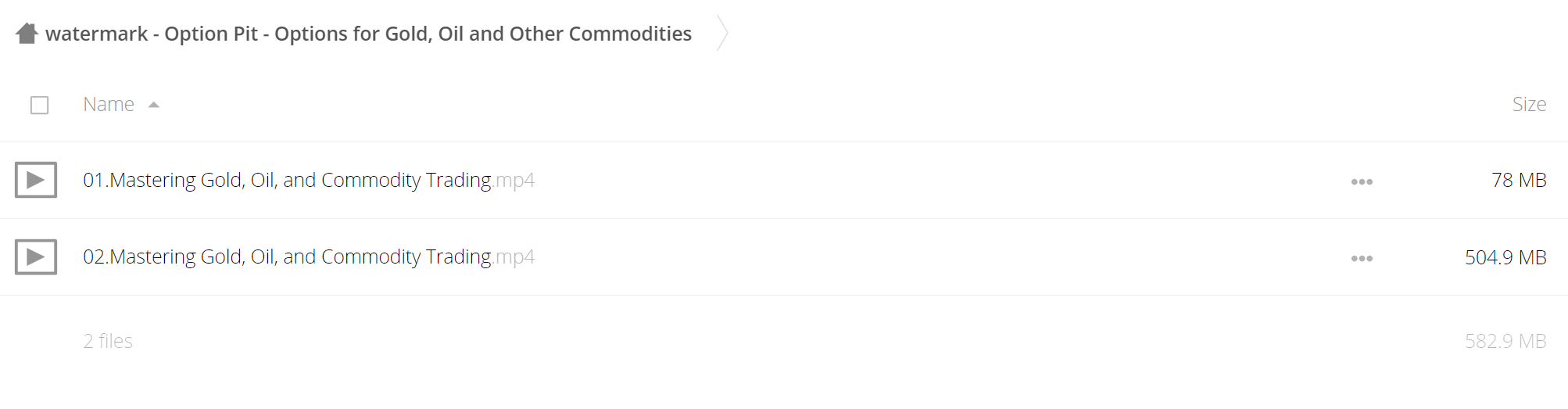
Task: Click the 78 MB size value
Action: pos(1519,180)
